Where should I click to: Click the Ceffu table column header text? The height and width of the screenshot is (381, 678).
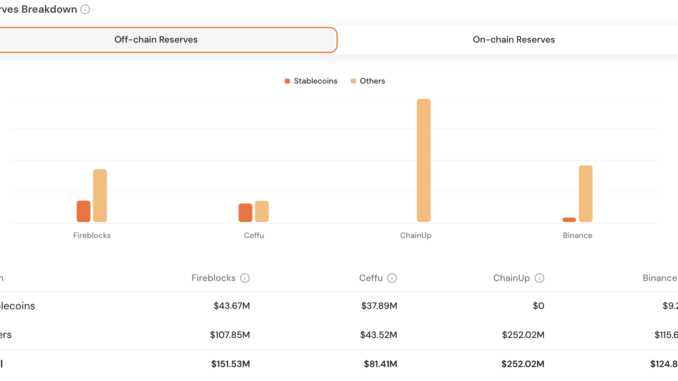click(371, 278)
